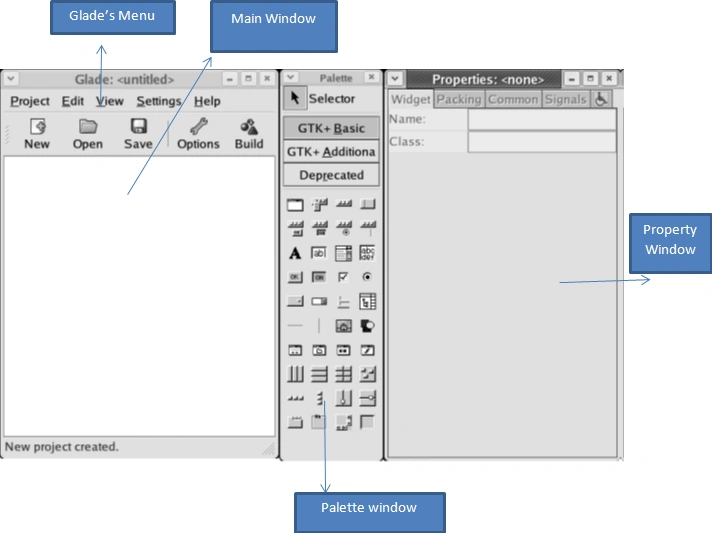Select the Vertical Button Box widget icon
The width and height of the screenshot is (712, 533).
(320, 398)
